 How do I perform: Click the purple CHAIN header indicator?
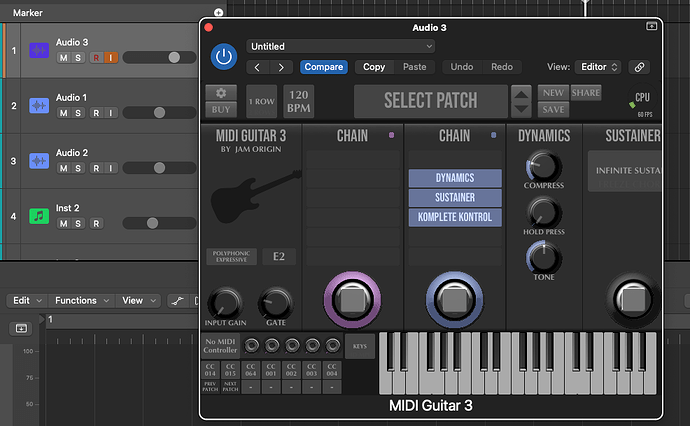click(x=391, y=135)
